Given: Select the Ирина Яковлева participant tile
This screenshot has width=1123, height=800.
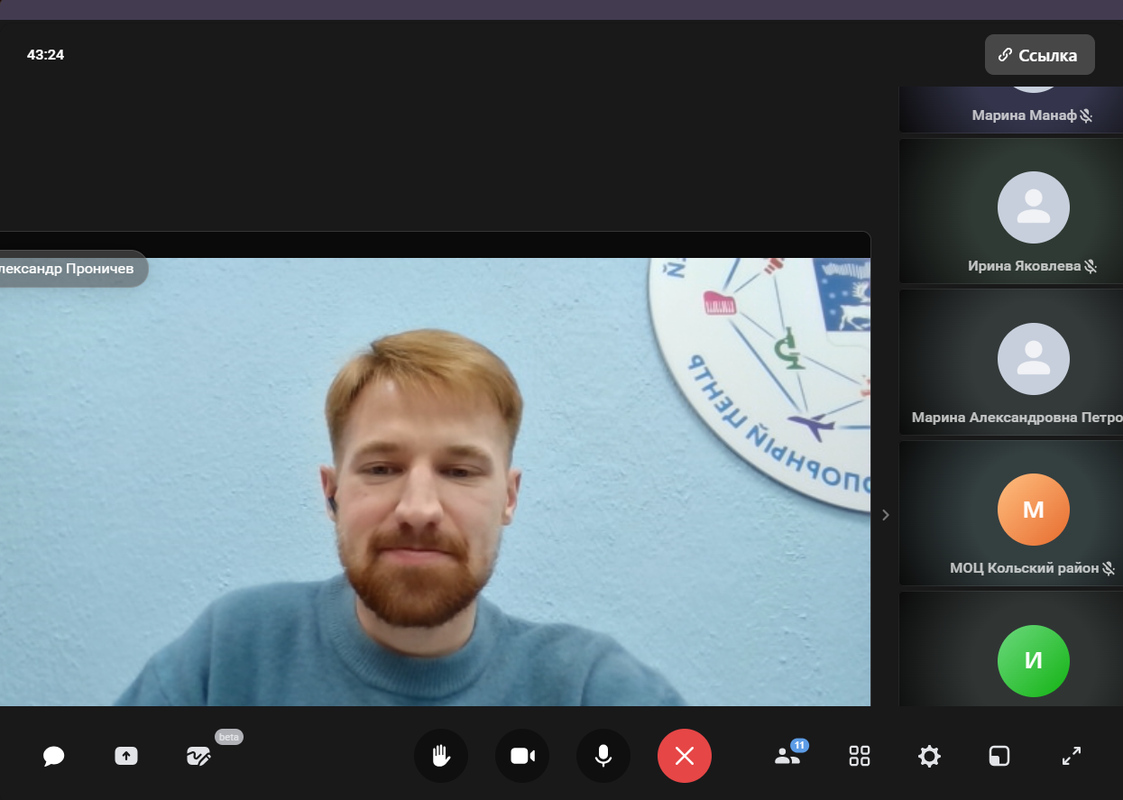Looking at the screenshot, I should pos(1010,212).
